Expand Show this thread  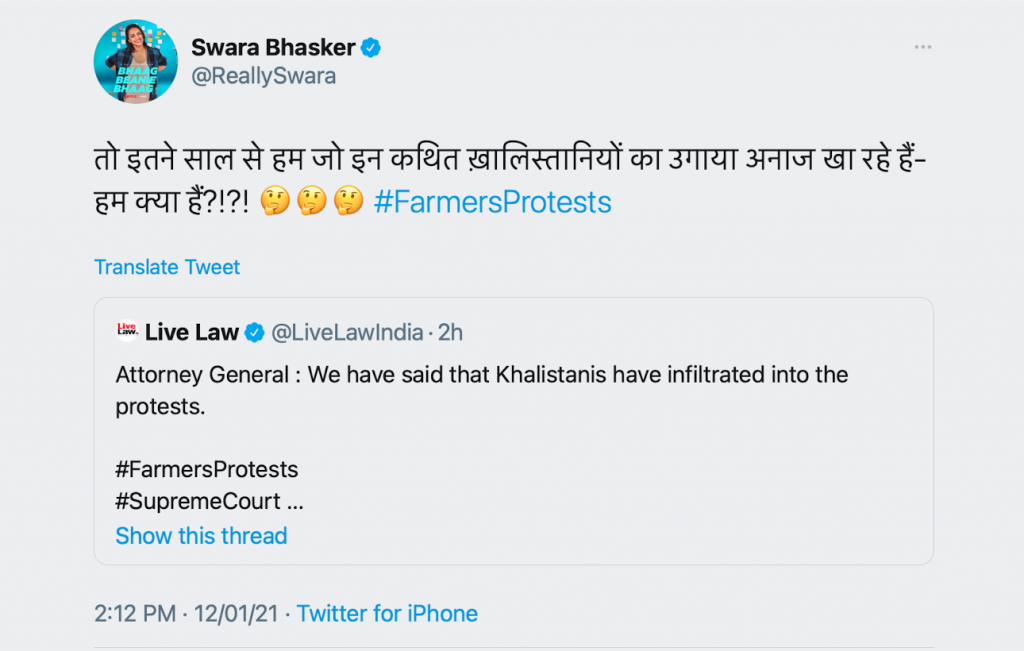coord(201,536)
